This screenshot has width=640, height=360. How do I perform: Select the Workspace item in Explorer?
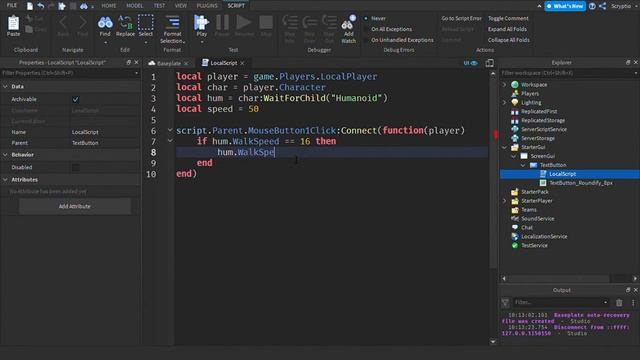(534, 84)
